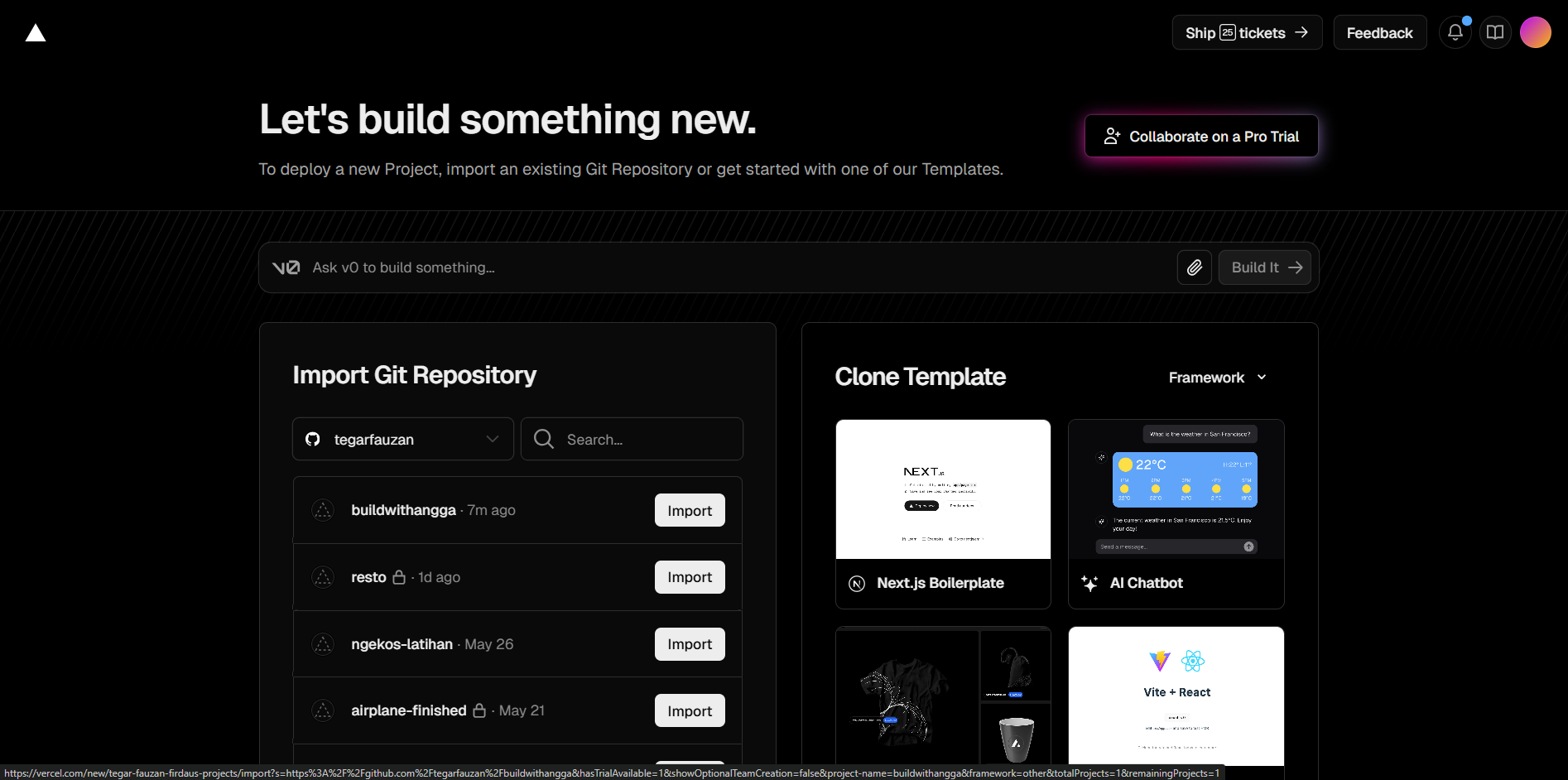
Task: Click the ngekos-latihan repository icon
Action: click(323, 643)
